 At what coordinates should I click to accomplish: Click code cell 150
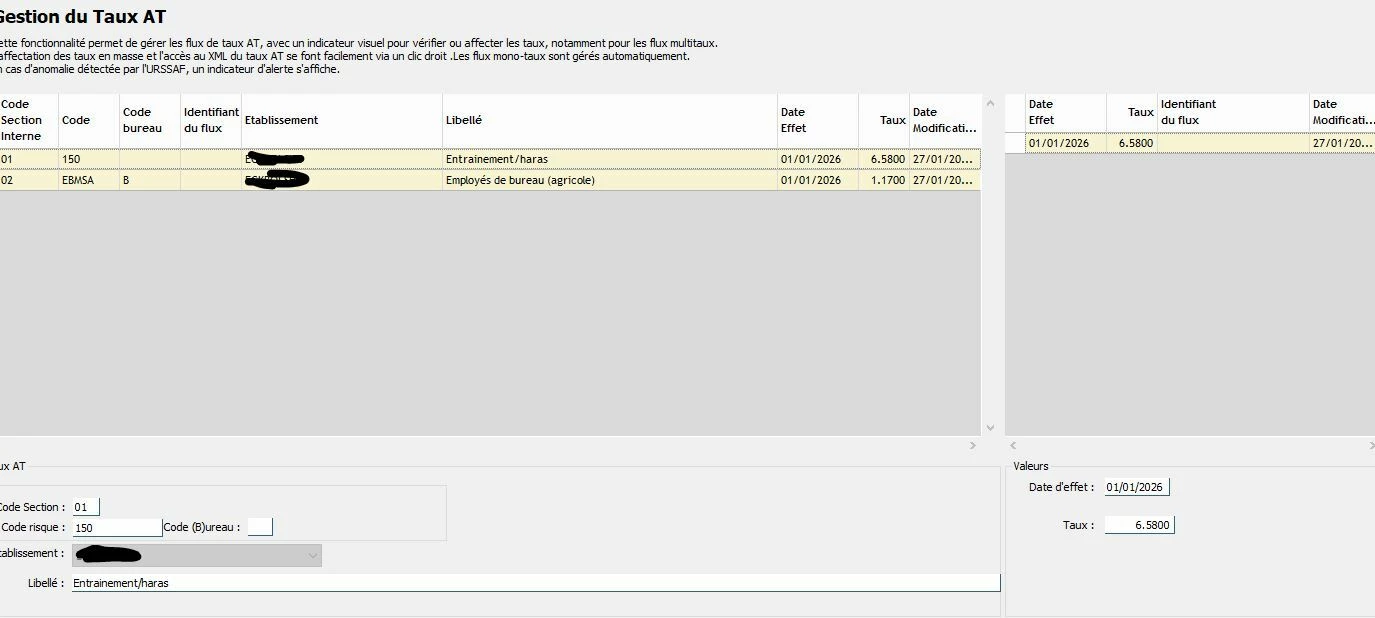(89, 159)
